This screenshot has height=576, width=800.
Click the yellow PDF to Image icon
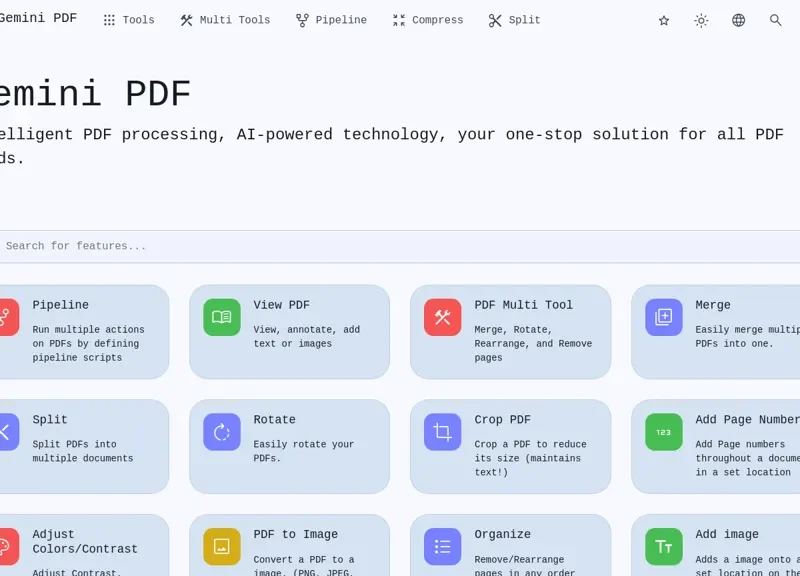[x=222, y=547]
